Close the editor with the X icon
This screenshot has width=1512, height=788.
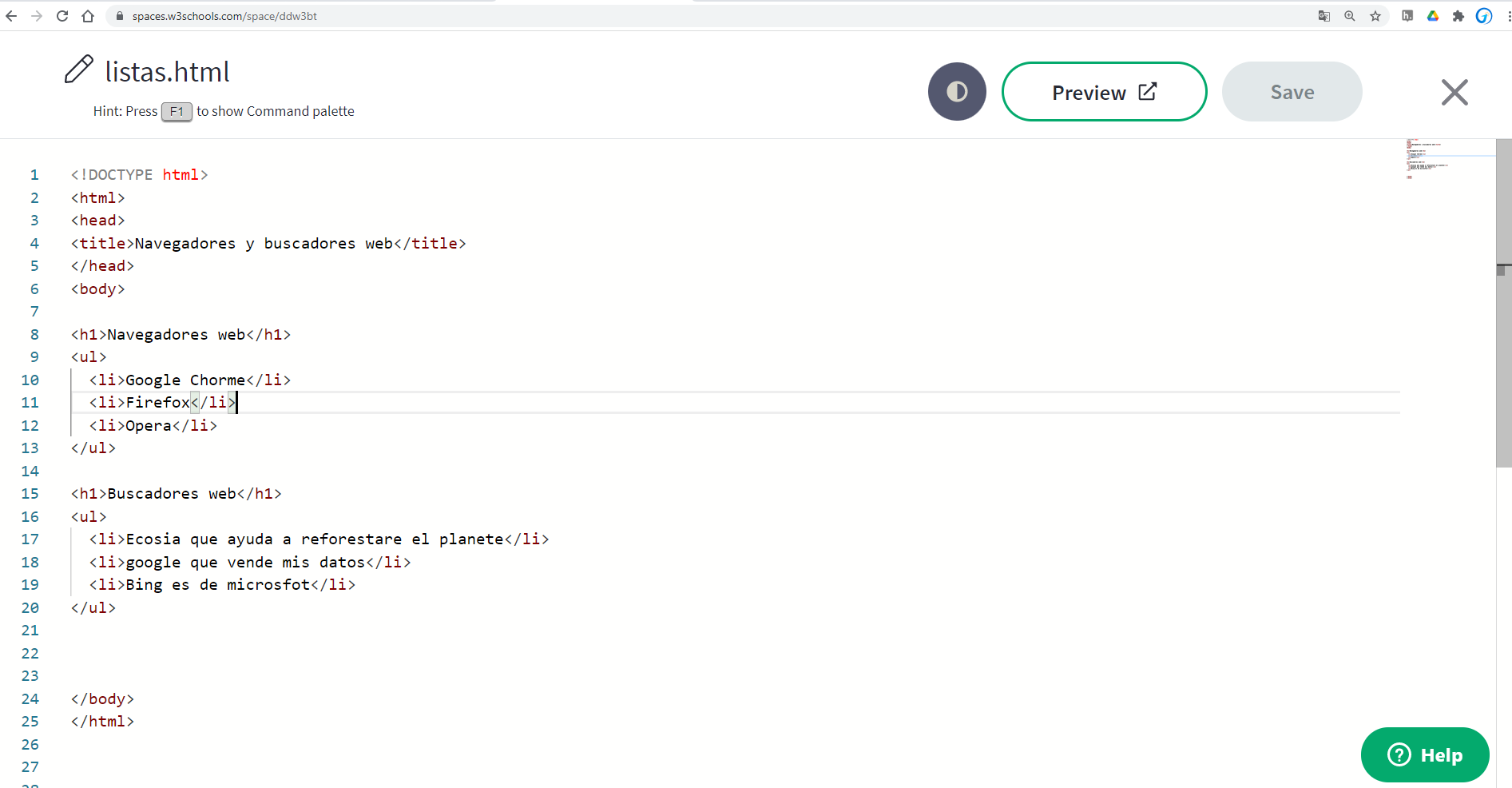pos(1454,92)
